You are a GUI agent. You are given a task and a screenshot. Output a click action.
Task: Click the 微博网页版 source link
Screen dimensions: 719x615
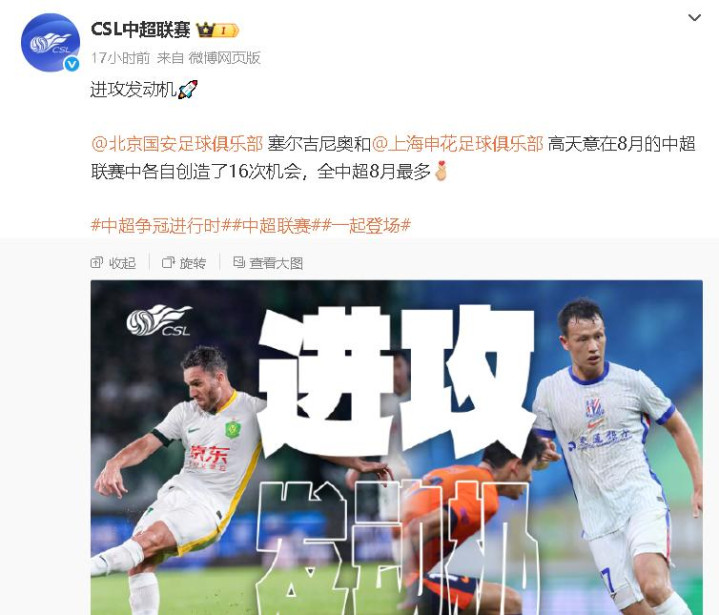[x=225, y=58]
